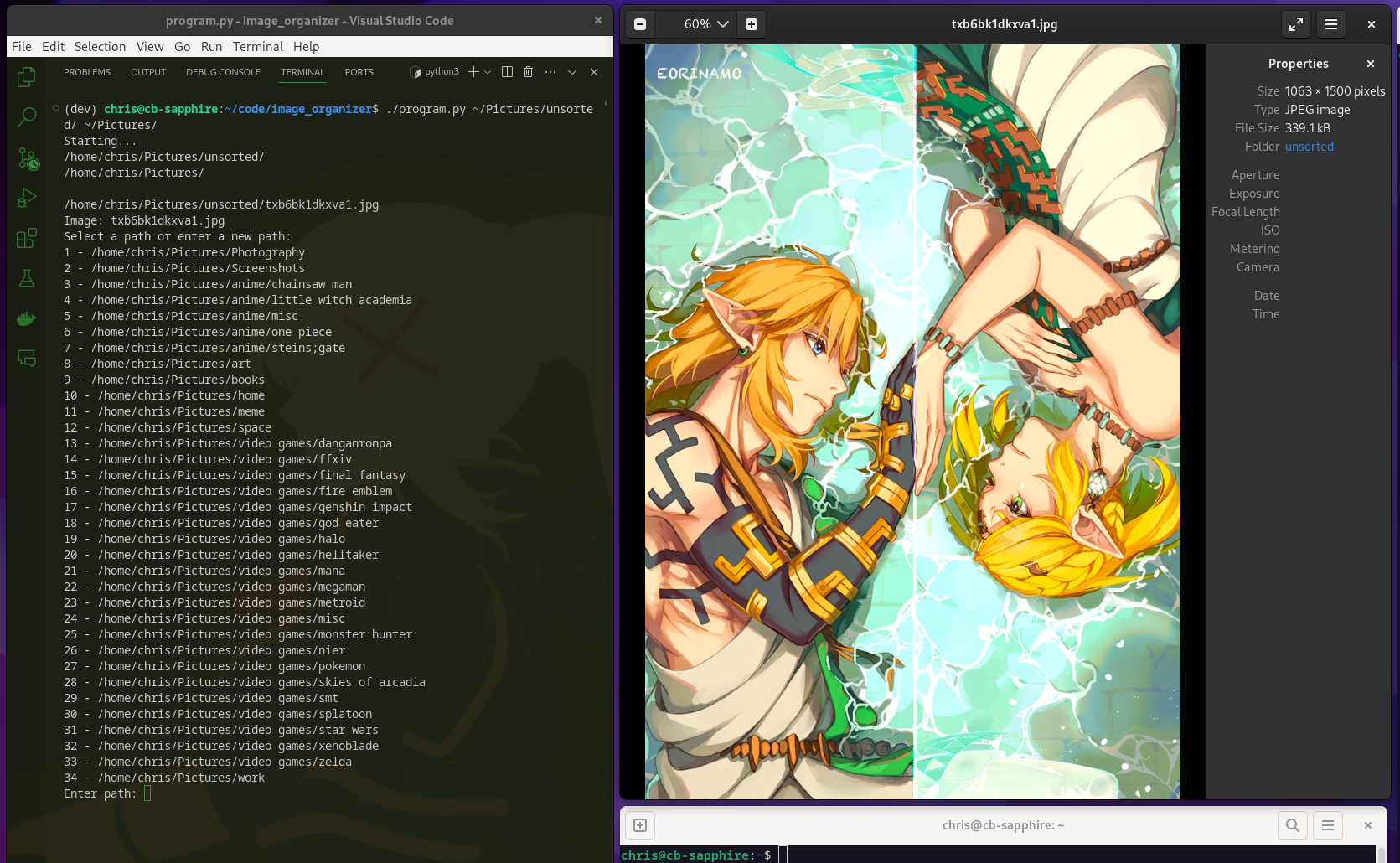Click the video games/zelda path line
Image resolution: width=1400 pixels, height=863 pixels.
[208, 762]
